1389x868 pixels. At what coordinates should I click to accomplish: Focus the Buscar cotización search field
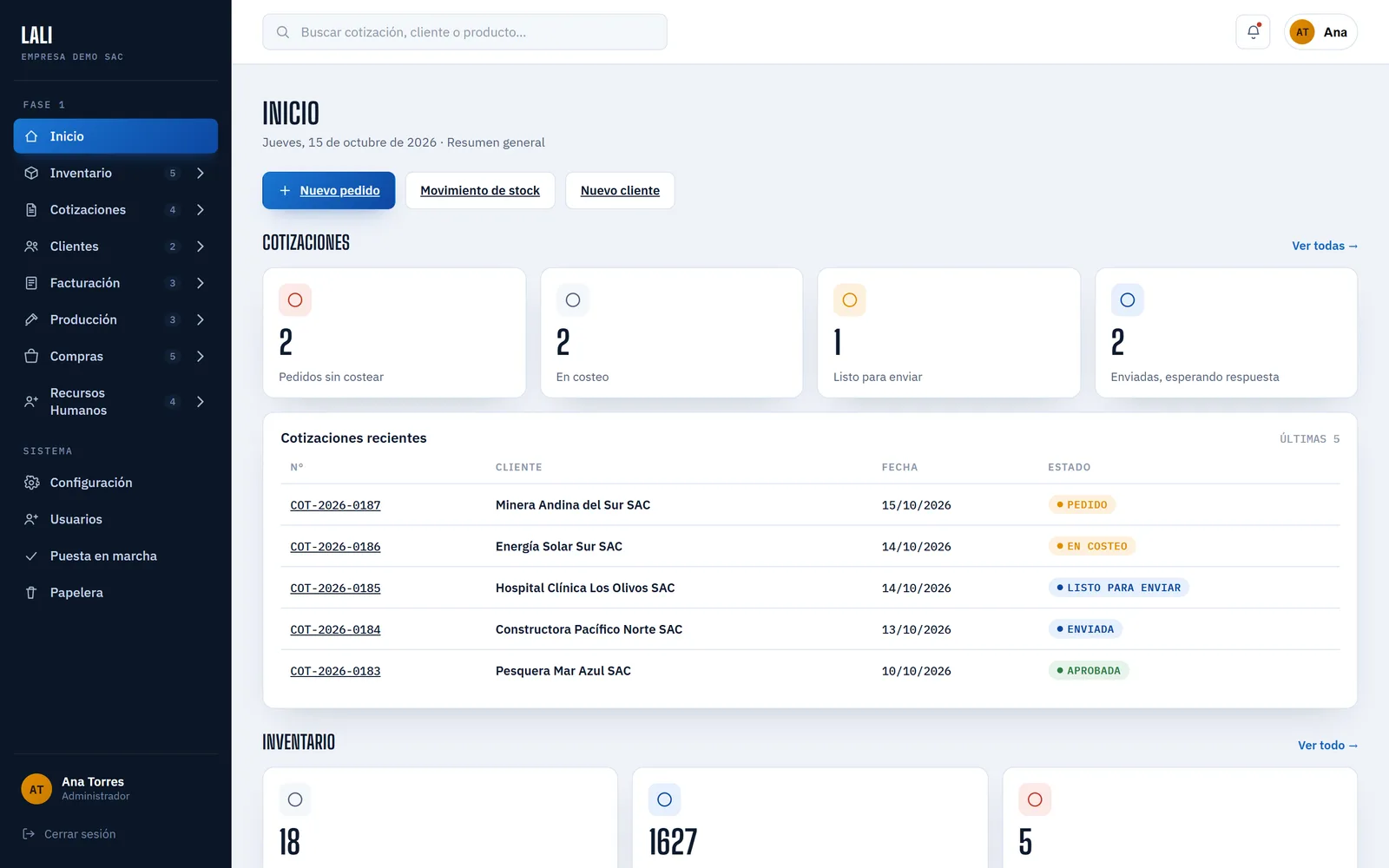tap(464, 32)
